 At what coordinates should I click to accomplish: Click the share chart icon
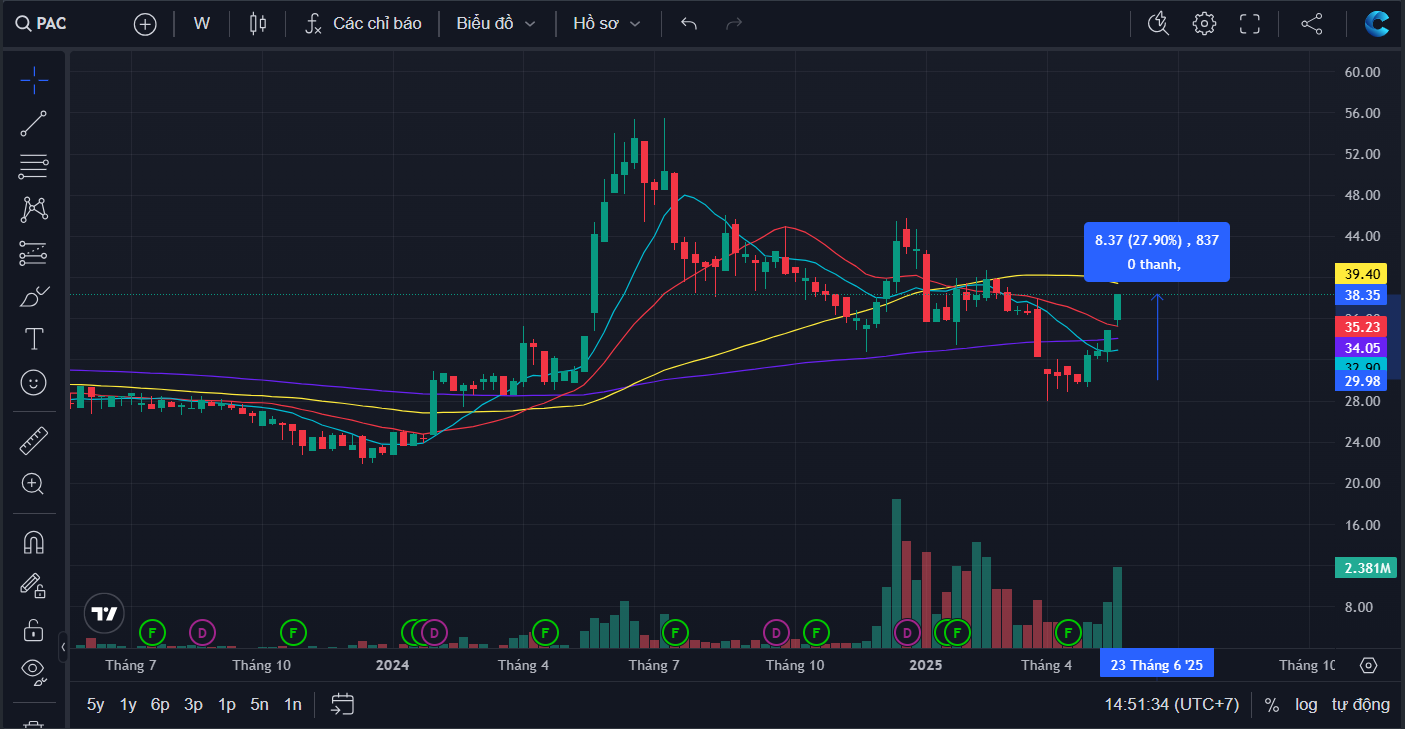pos(1311,24)
